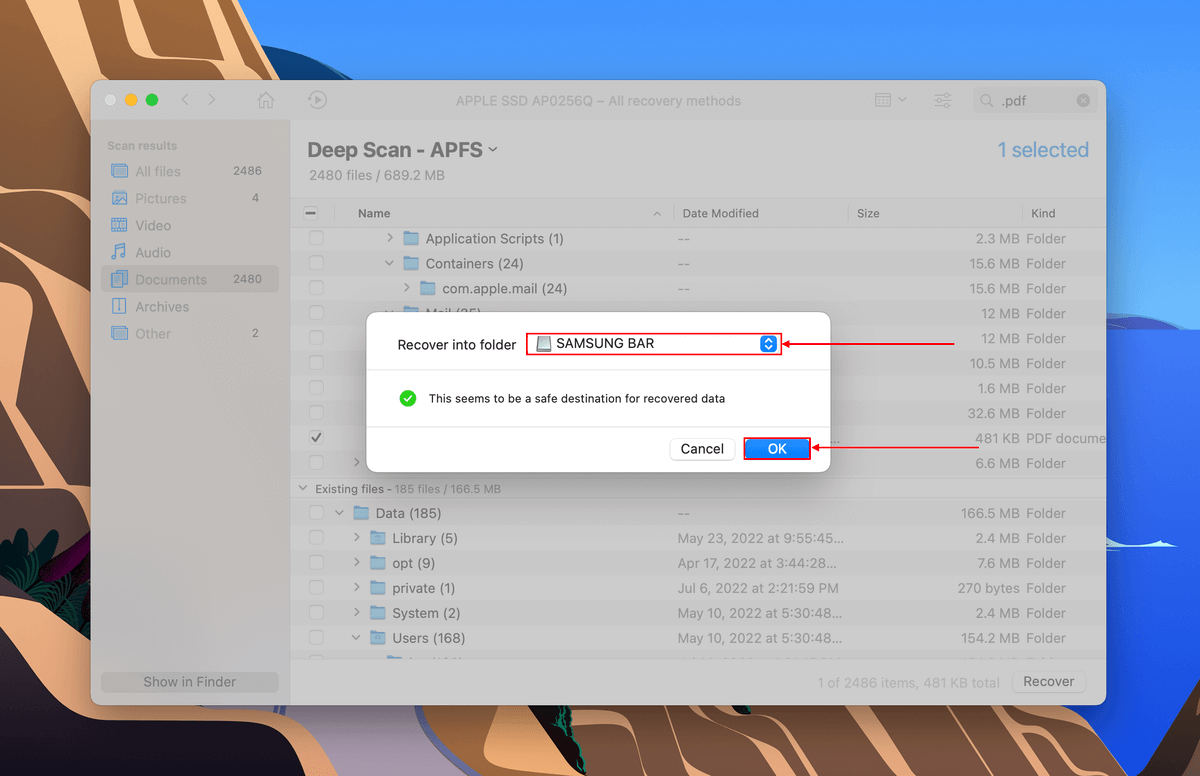Open the Deep Scan - APFS dropdown
Screen dimensions: 1200x776
pos(403,150)
